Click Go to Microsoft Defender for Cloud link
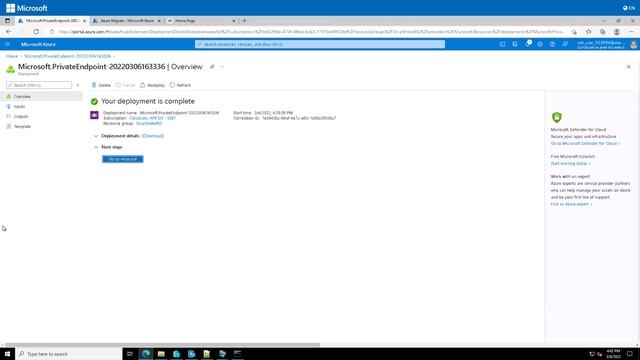Screen dimensions: 640x360 click(585, 143)
